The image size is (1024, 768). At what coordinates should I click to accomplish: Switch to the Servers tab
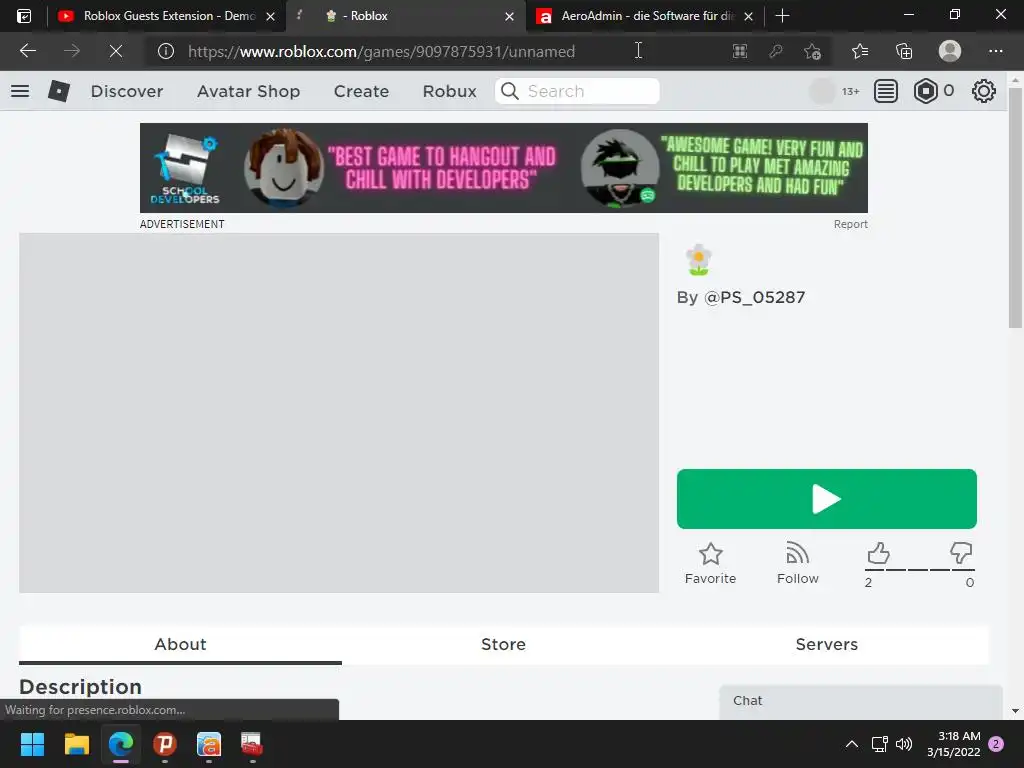tap(826, 645)
